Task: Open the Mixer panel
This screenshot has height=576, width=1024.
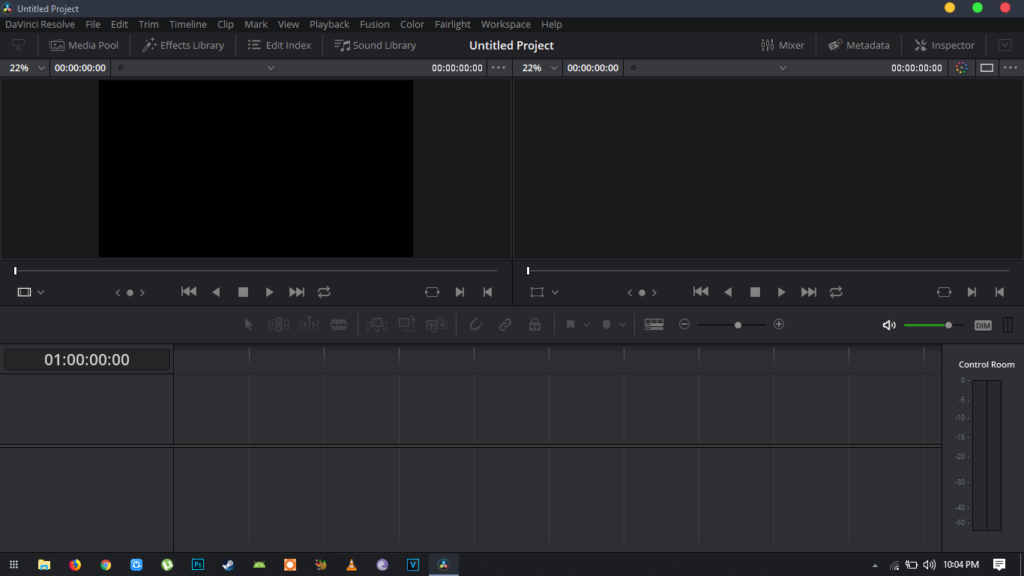Action: pyautogui.click(x=782, y=45)
